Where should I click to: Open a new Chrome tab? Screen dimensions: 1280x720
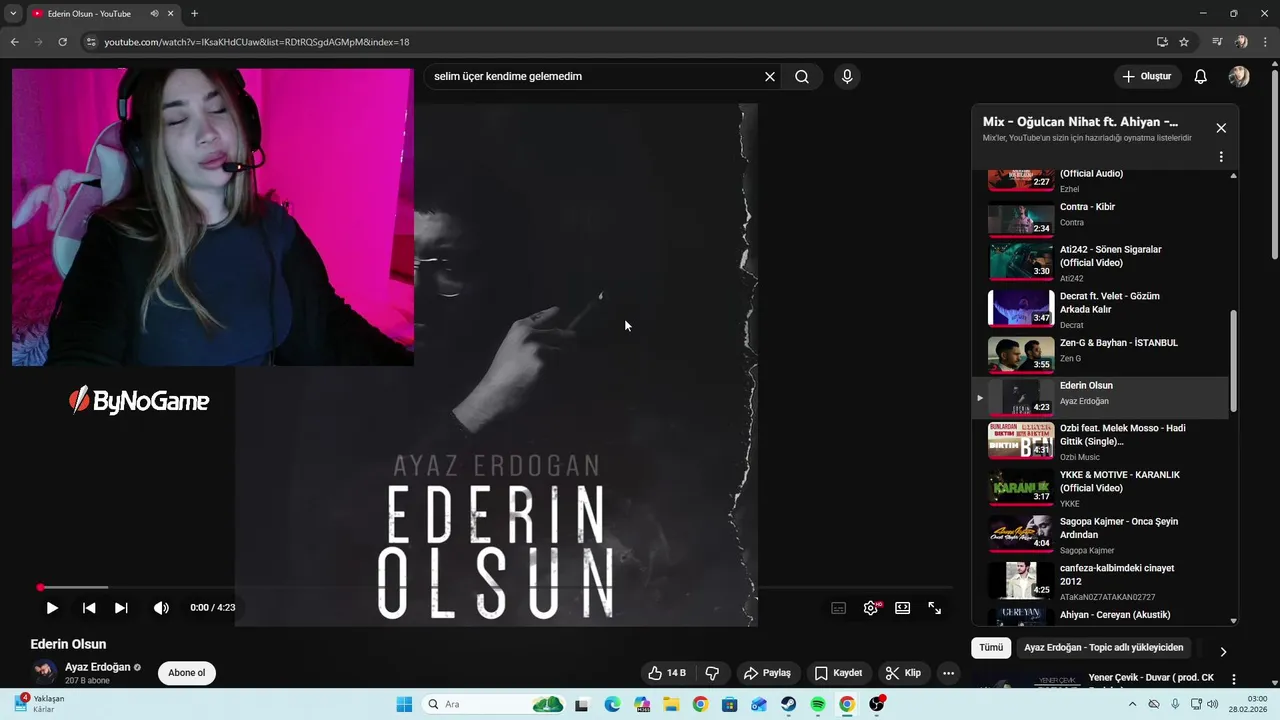pyautogui.click(x=194, y=14)
